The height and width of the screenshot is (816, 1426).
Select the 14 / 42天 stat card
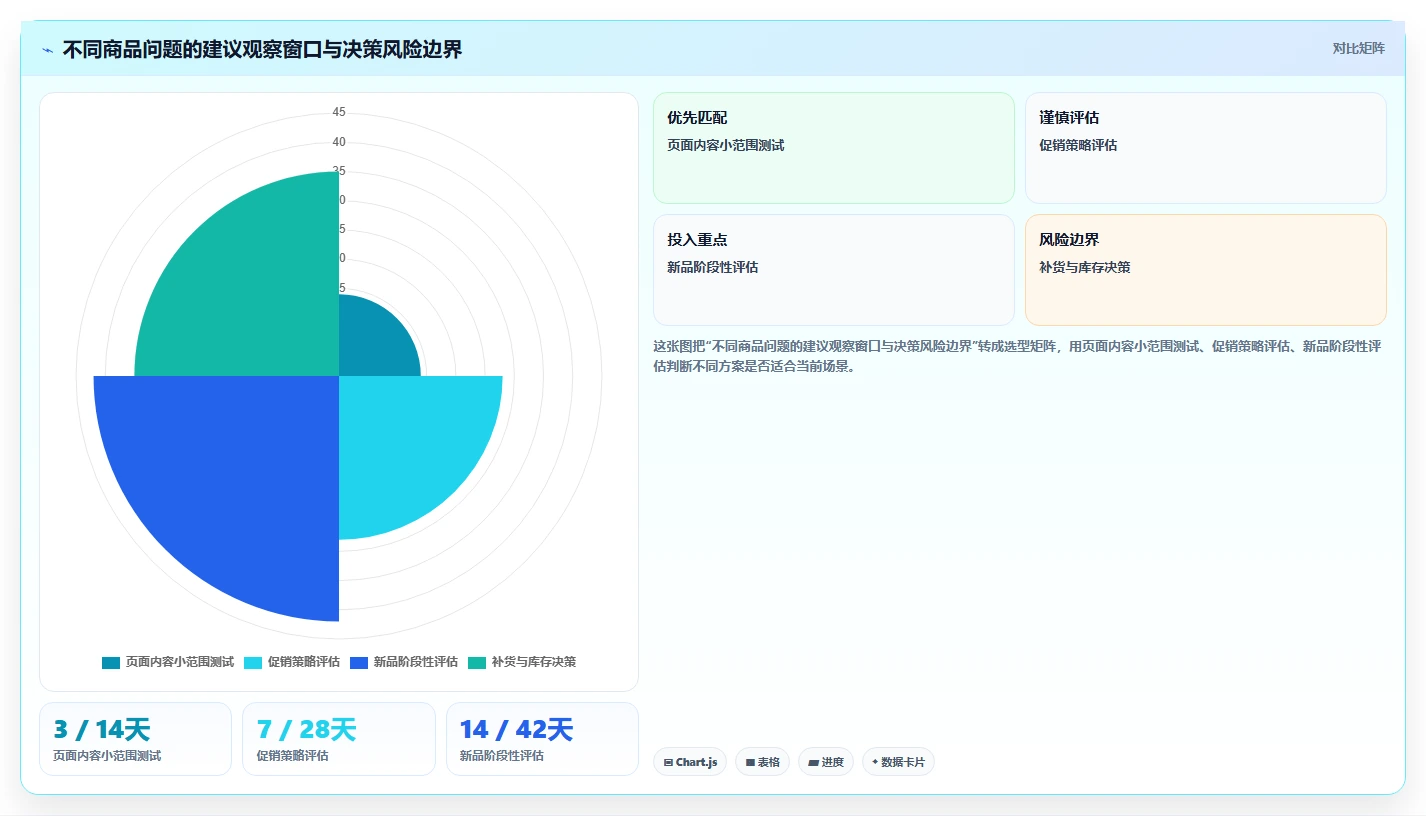pos(542,739)
